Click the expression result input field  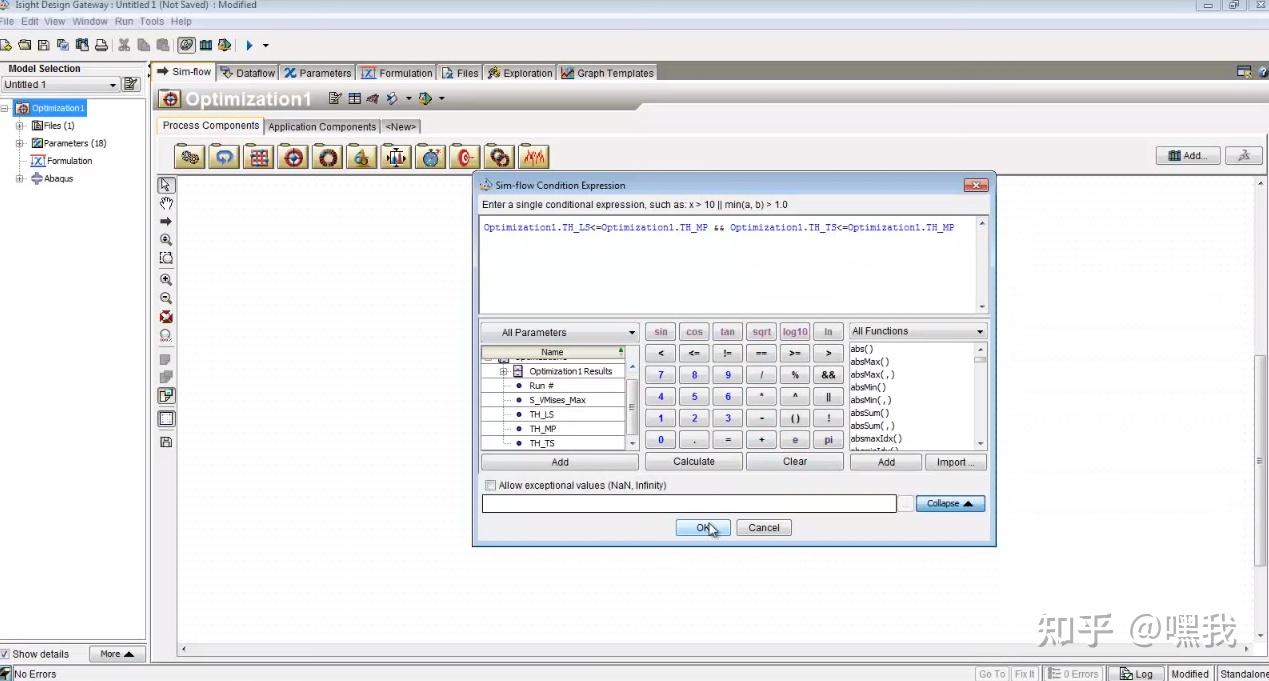(x=689, y=504)
